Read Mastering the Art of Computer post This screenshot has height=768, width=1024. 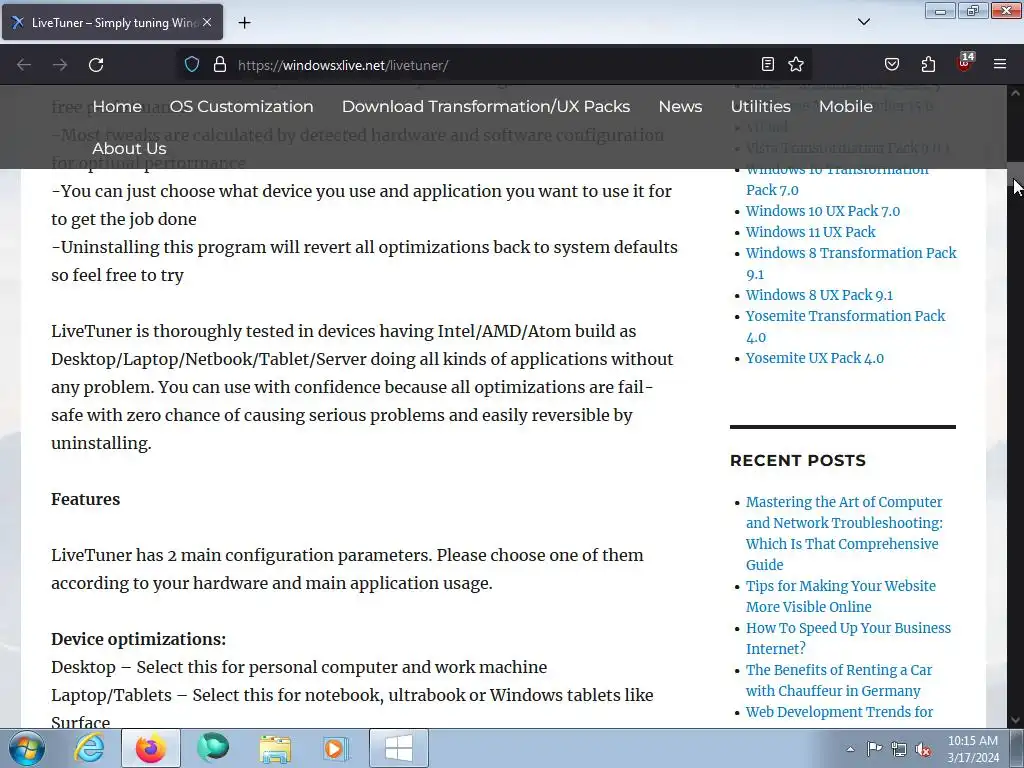(844, 533)
